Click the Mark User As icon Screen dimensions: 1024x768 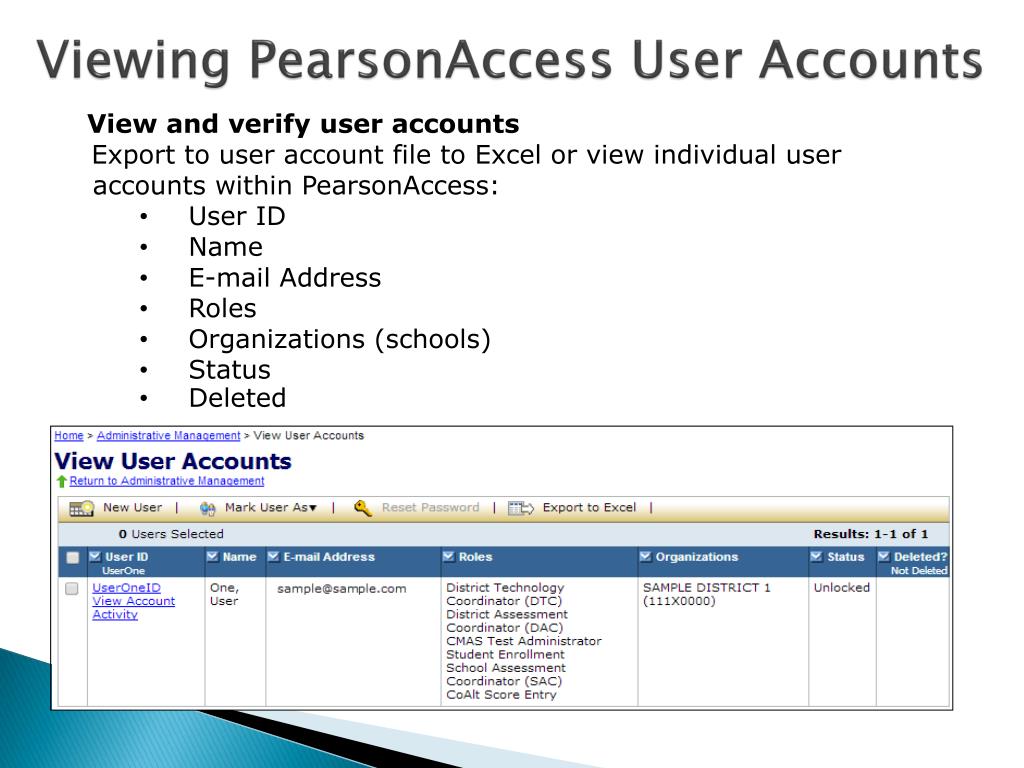pyautogui.click(x=208, y=508)
